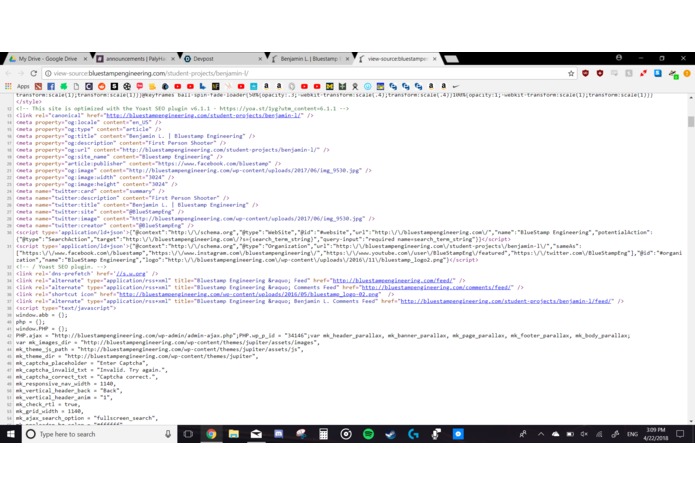Open the canonical benjamin-l link in source
Image resolution: width=695 pixels, height=494 pixels.
click(x=203, y=115)
